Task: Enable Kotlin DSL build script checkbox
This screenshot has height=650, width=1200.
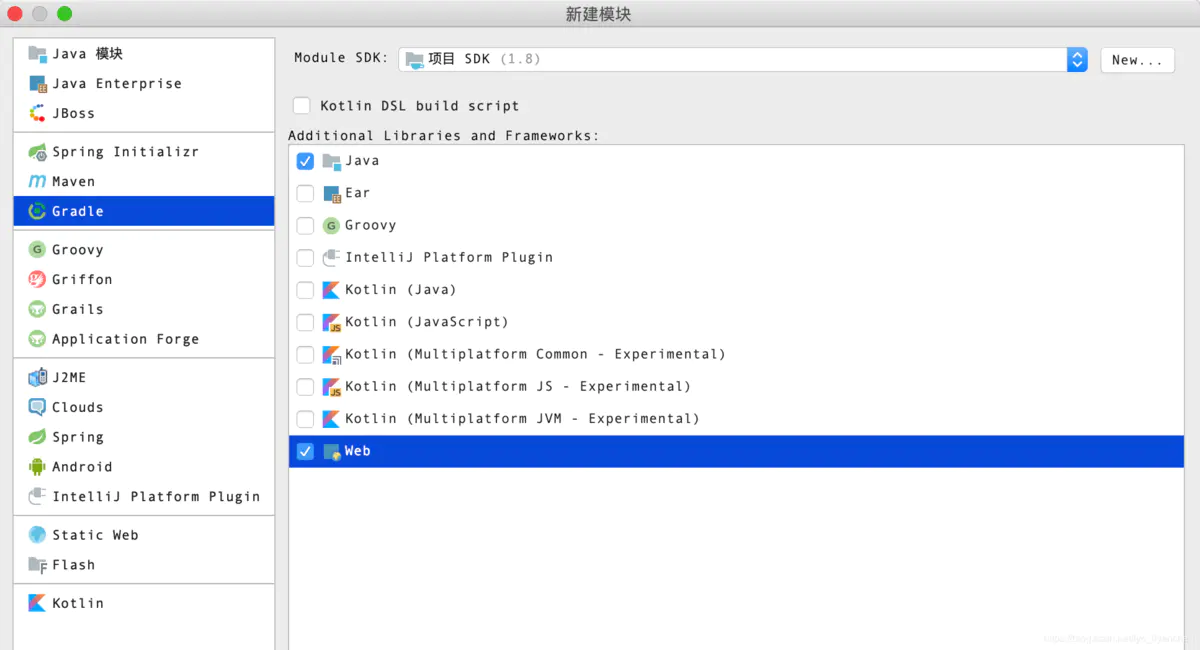Action: click(x=301, y=106)
